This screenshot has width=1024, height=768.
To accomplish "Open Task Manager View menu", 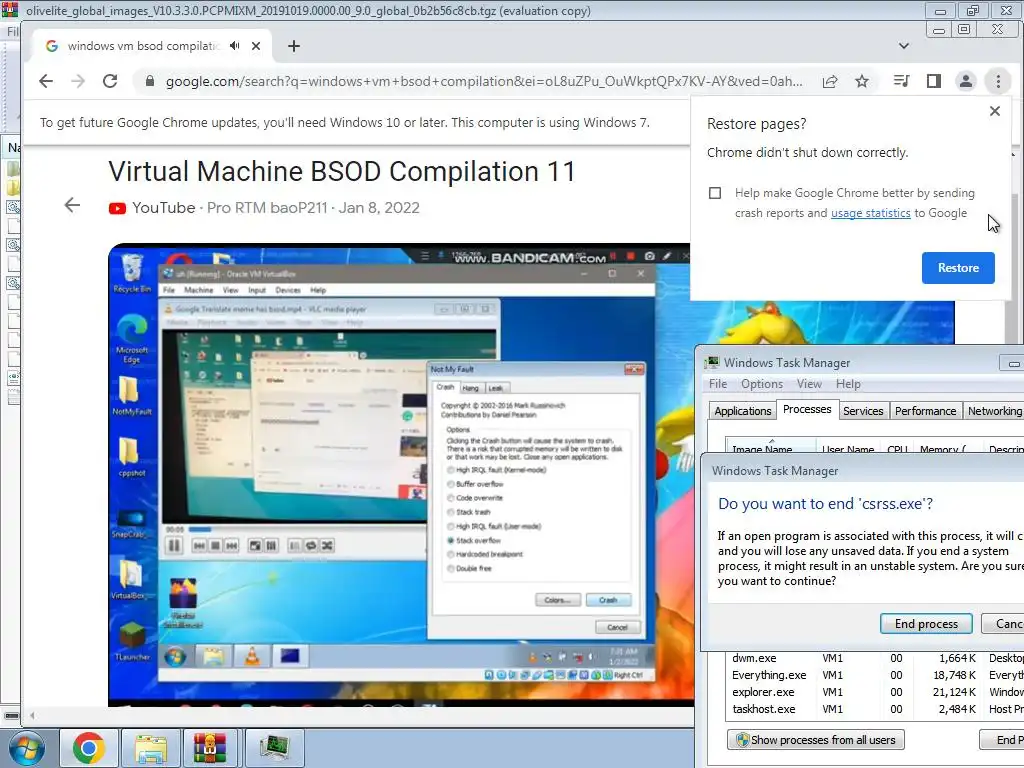I will point(809,384).
